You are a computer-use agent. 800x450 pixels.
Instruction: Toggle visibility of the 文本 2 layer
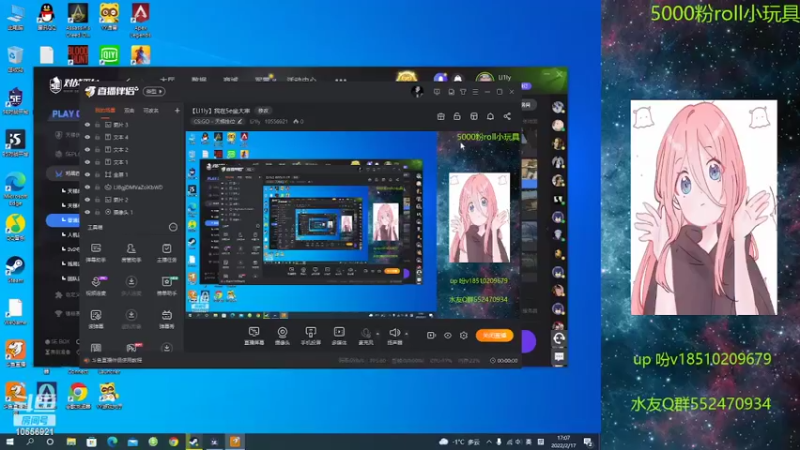tap(87, 149)
